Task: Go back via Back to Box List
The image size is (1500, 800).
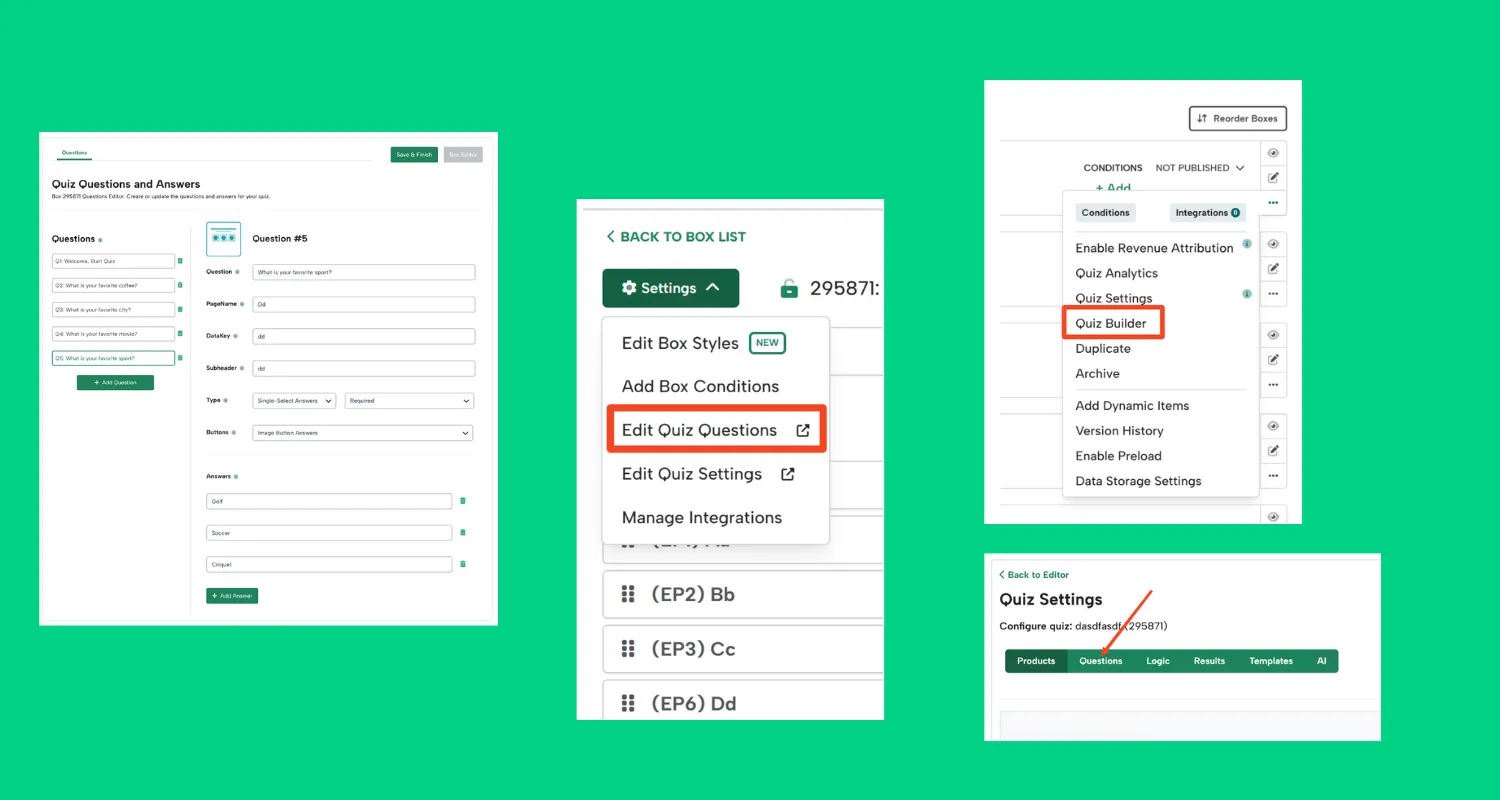Action: click(677, 237)
